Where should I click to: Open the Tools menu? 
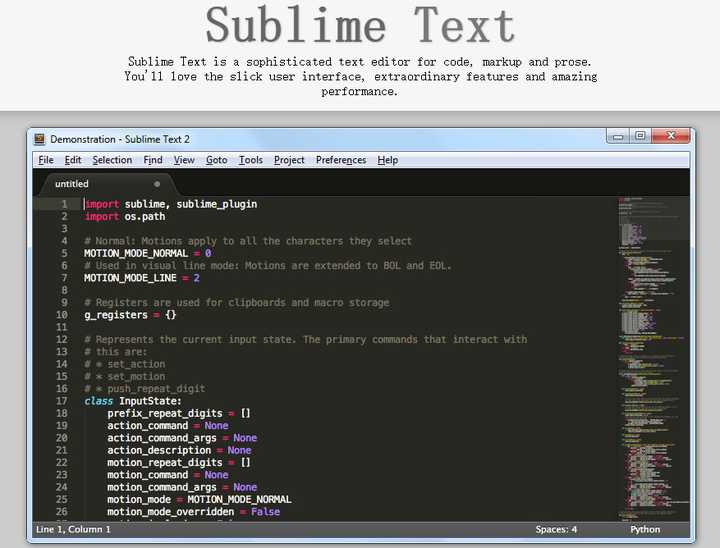click(251, 160)
